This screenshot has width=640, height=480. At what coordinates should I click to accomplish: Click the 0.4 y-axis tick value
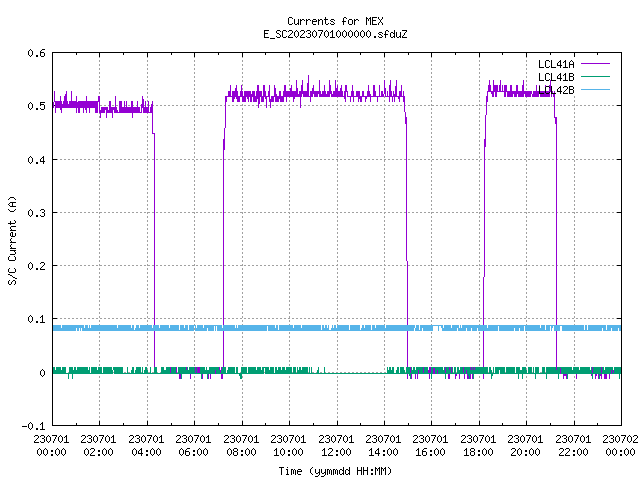(36, 160)
